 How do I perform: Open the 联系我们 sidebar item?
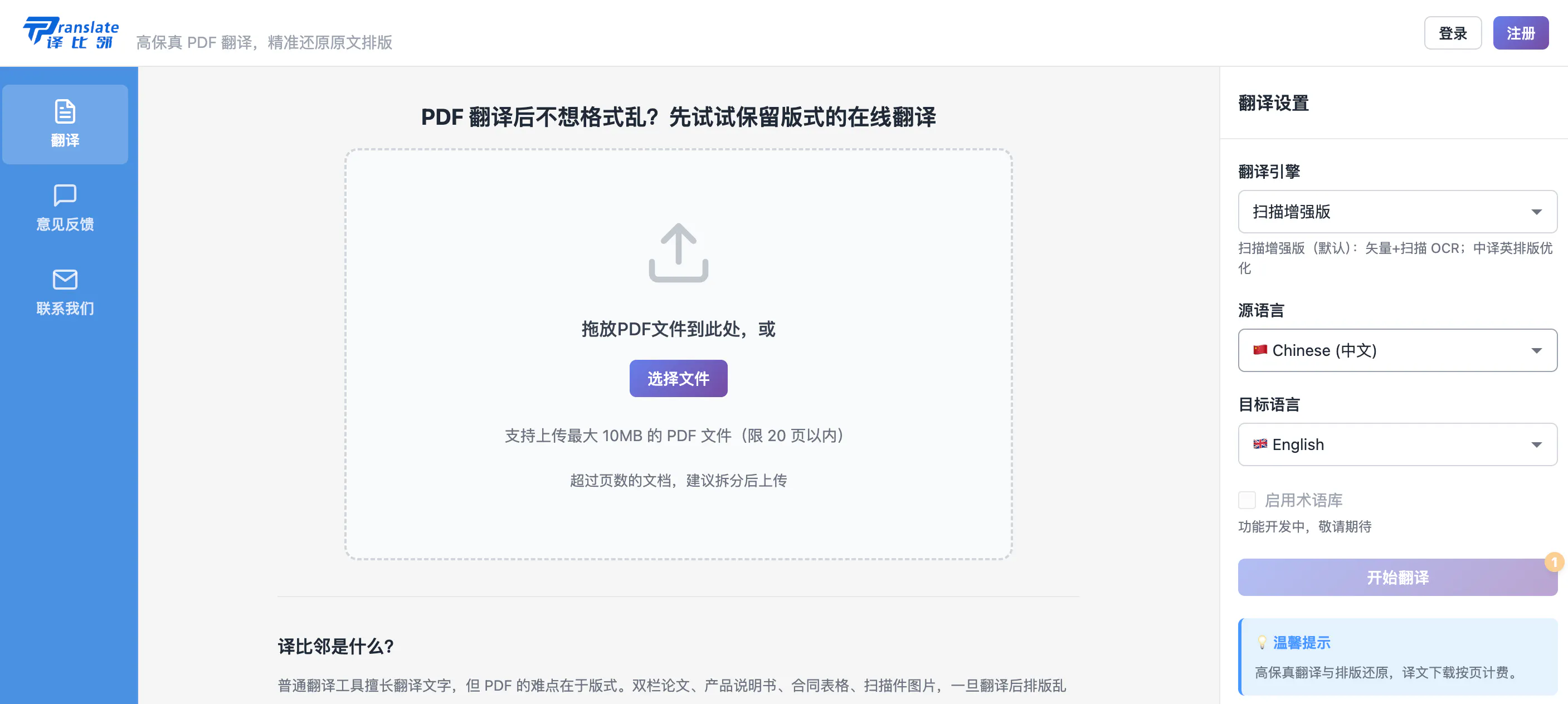coord(65,292)
